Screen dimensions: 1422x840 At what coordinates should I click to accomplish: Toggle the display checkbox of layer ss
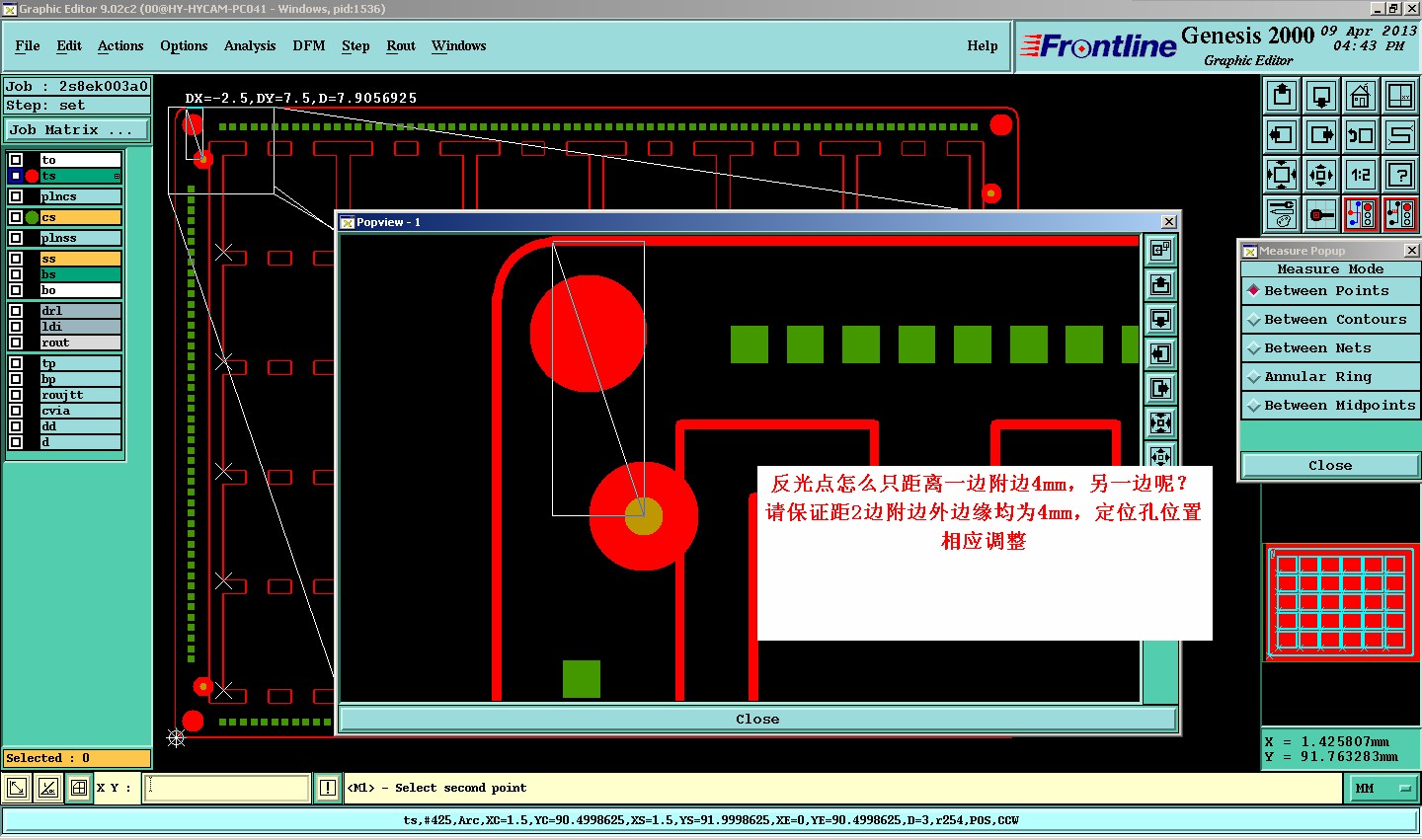[x=16, y=259]
